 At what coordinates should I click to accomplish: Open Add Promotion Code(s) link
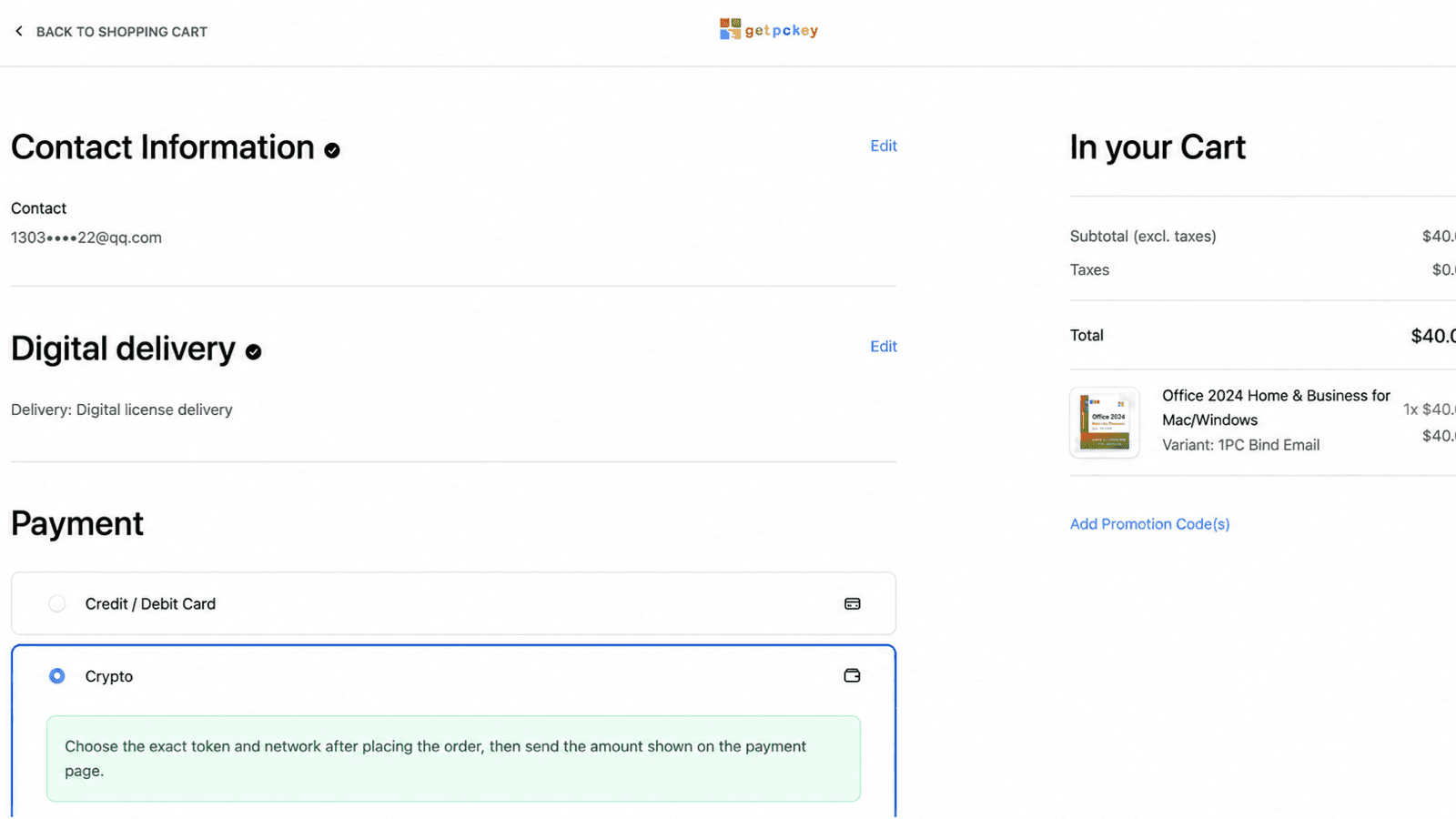point(1149,524)
